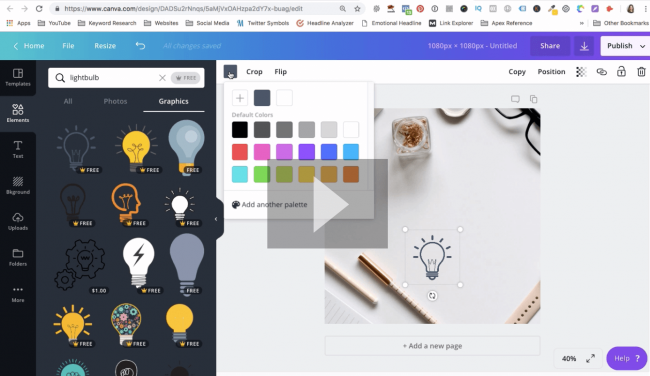Select the light blue default color
Image resolution: width=650 pixels, height=376 pixels.
point(351,152)
